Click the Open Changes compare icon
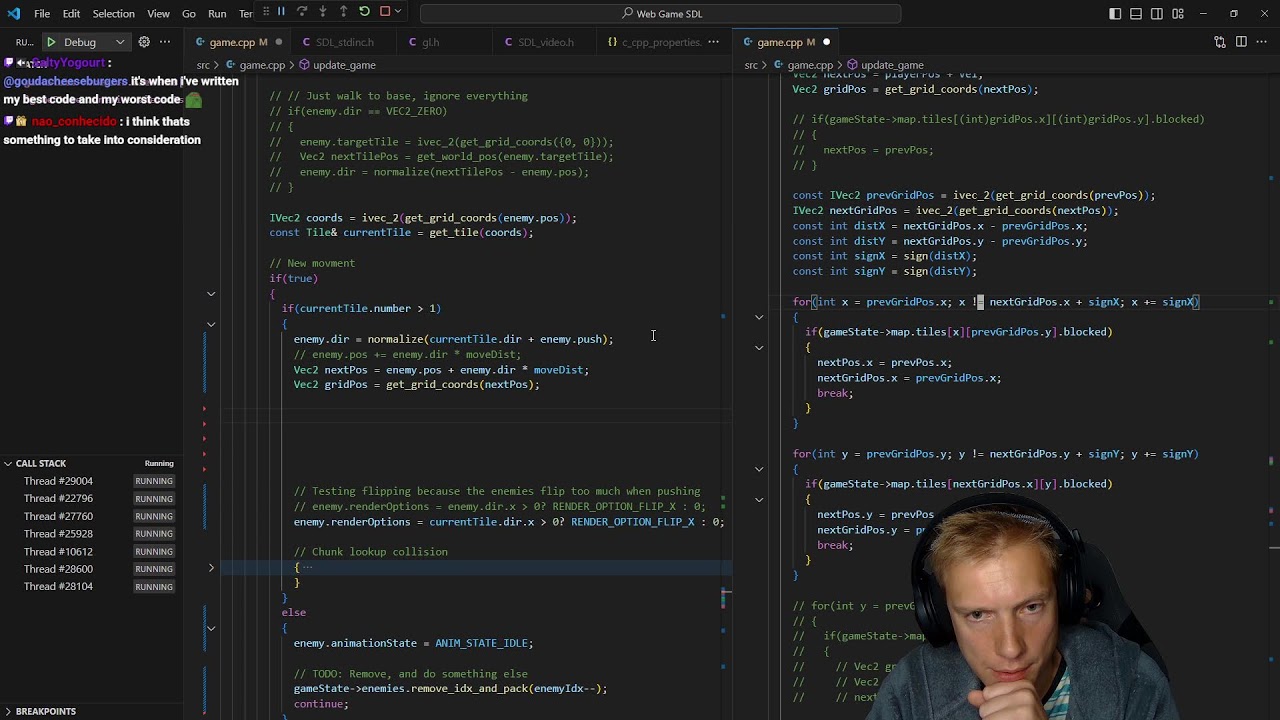This screenshot has height=720, width=1280. click(1220, 42)
